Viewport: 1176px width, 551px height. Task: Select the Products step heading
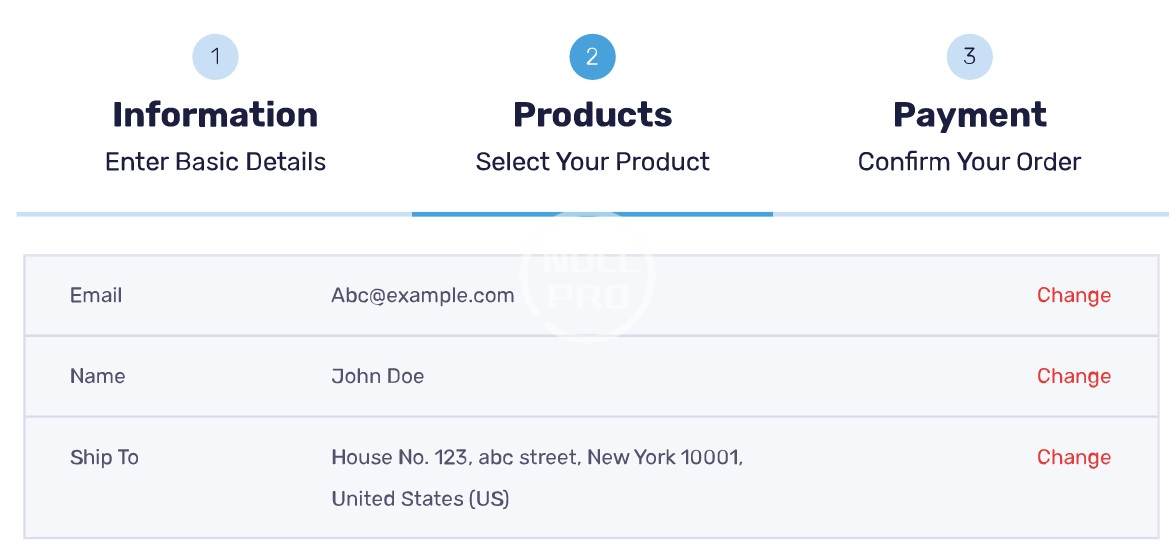[x=592, y=115]
